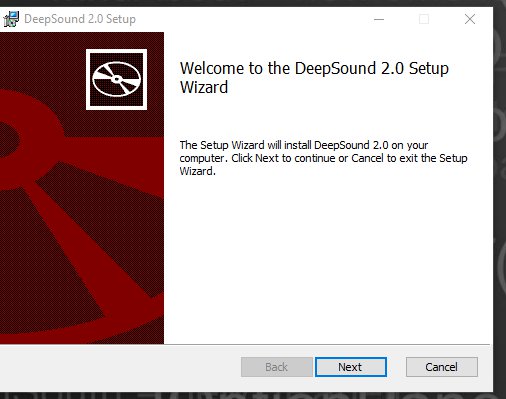Select the 'Welcome to the DeepSound 2.0' heading
Screen dimensions: 506x399
314,68
